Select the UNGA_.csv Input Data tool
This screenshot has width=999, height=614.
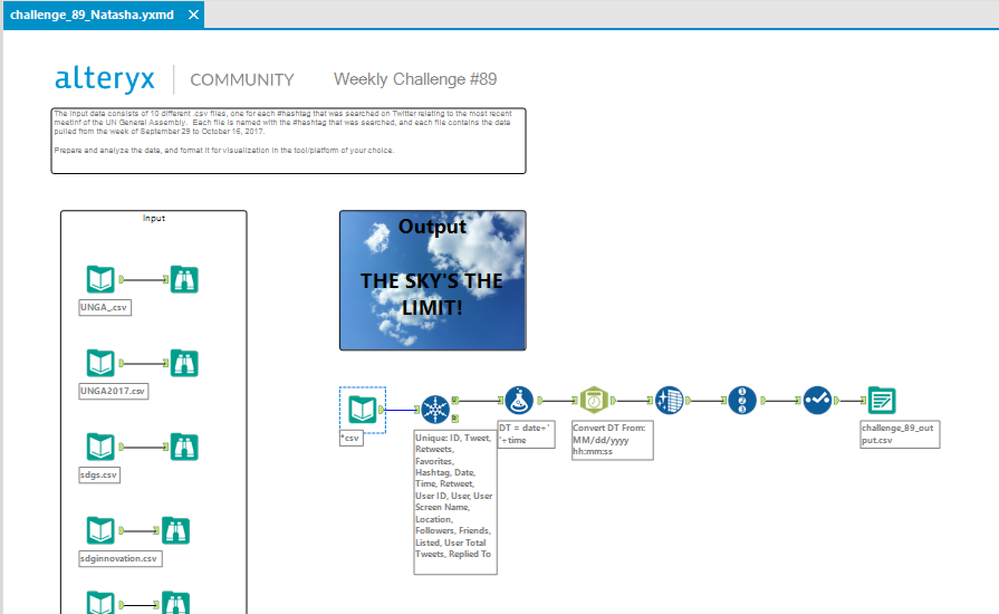point(101,279)
